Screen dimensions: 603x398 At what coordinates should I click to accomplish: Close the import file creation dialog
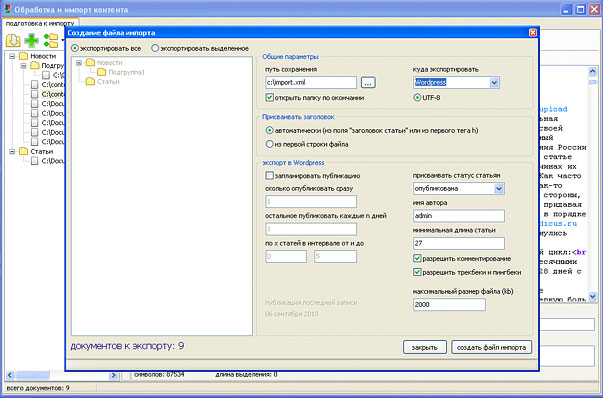click(x=532, y=33)
